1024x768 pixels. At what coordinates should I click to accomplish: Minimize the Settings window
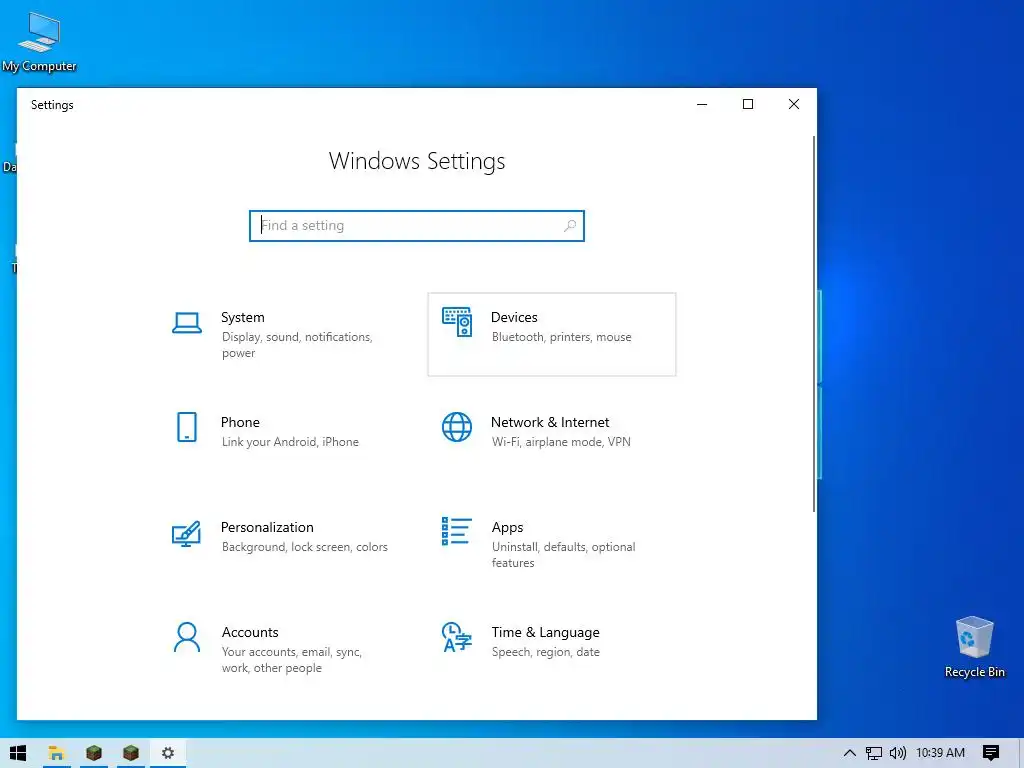click(702, 104)
